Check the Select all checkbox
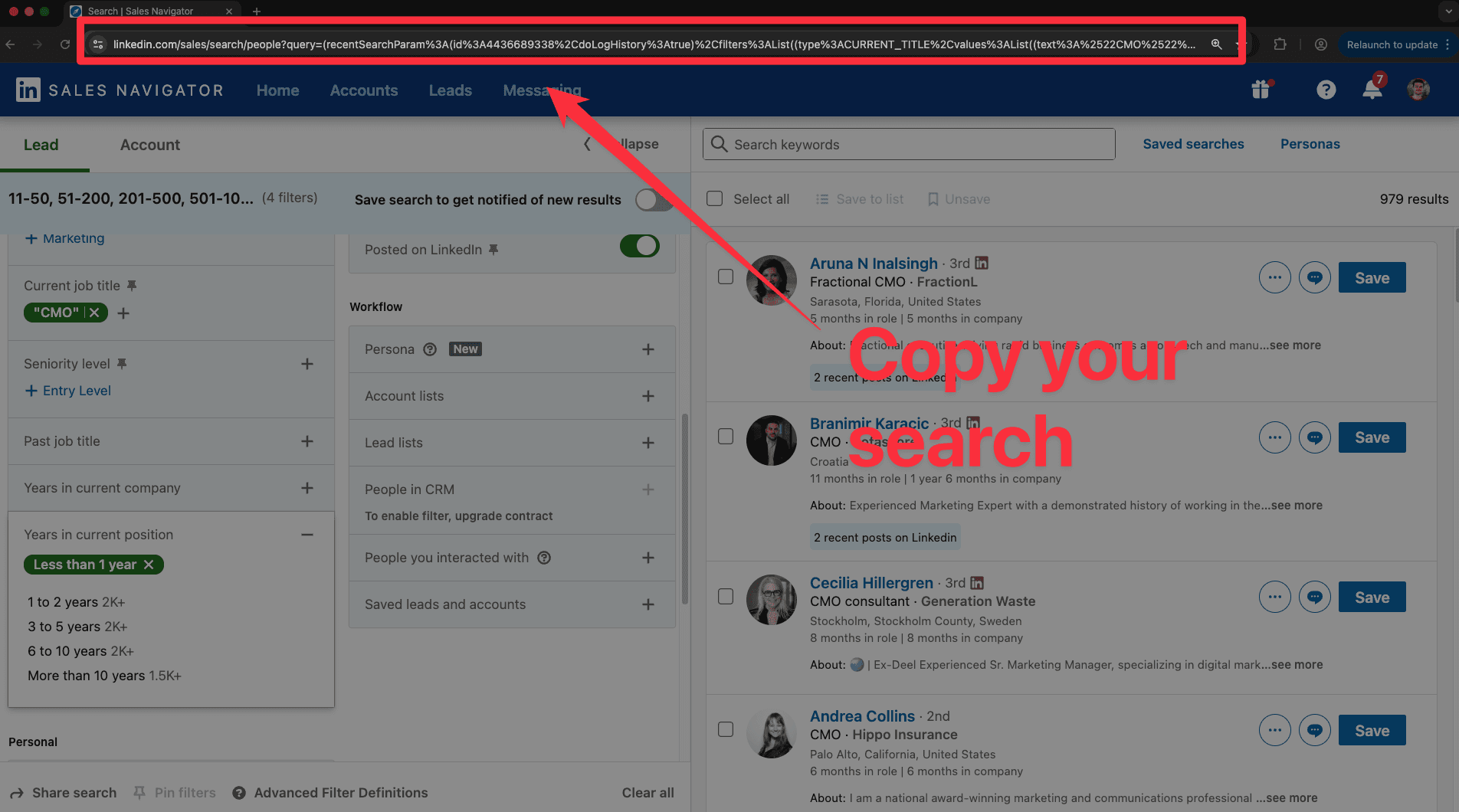The height and width of the screenshot is (812, 1459). point(715,199)
